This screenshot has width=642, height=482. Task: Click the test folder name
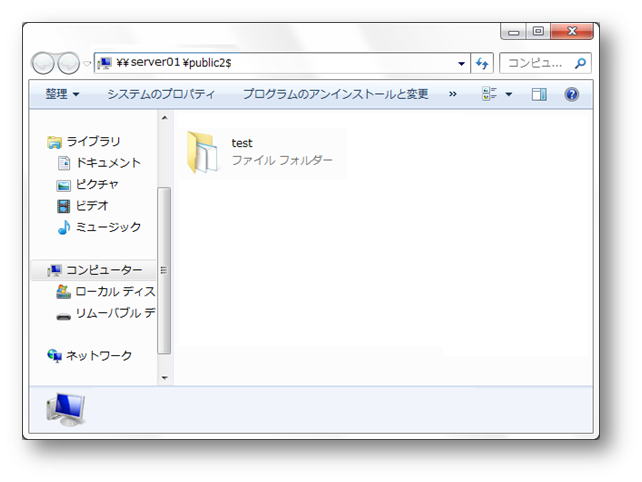242,143
